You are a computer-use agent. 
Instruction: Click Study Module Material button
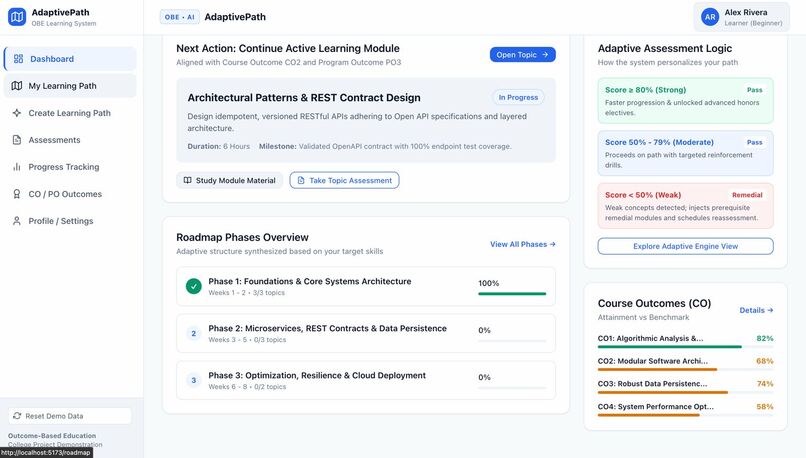[x=229, y=180]
